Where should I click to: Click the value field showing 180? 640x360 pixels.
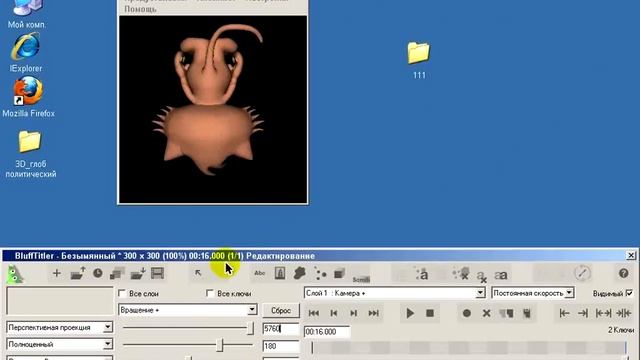coord(281,346)
